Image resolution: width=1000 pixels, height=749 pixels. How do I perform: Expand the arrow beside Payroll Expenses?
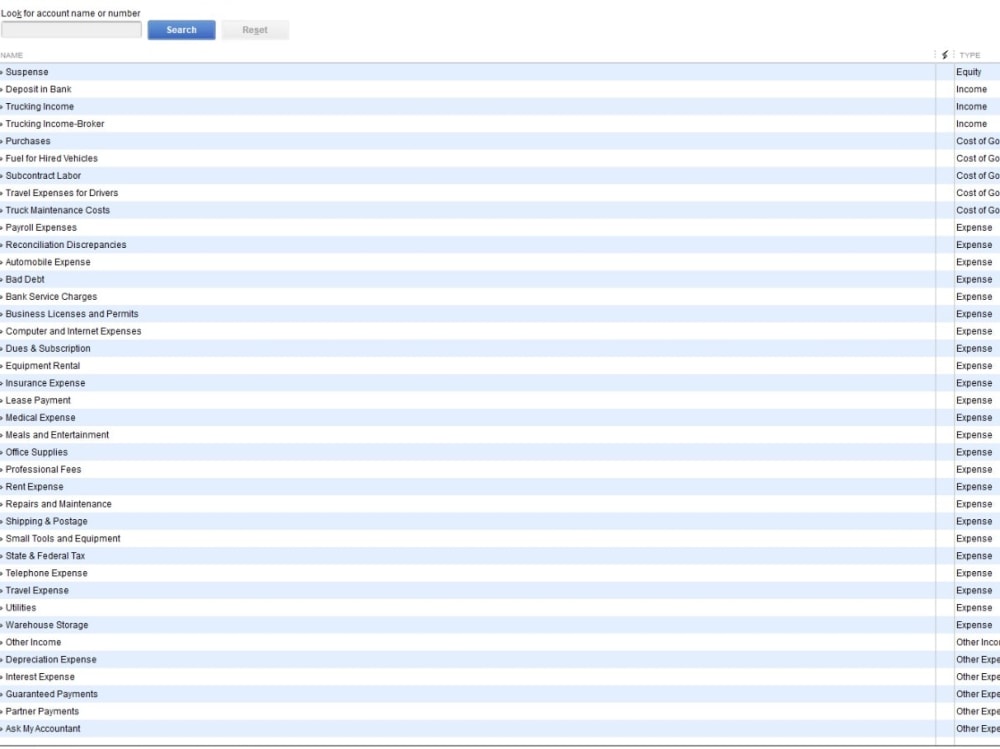coord(2,228)
